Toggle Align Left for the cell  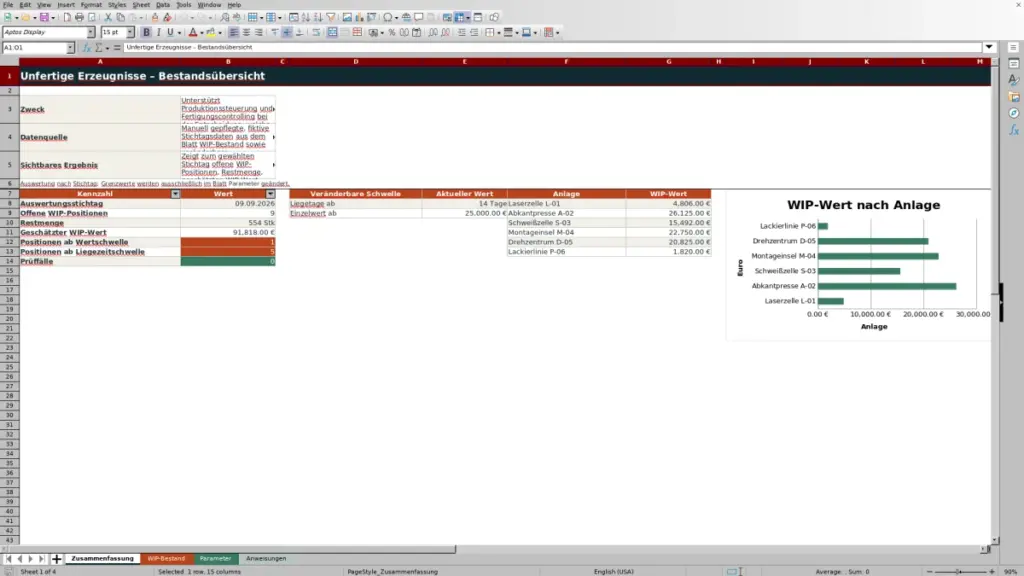(x=234, y=33)
